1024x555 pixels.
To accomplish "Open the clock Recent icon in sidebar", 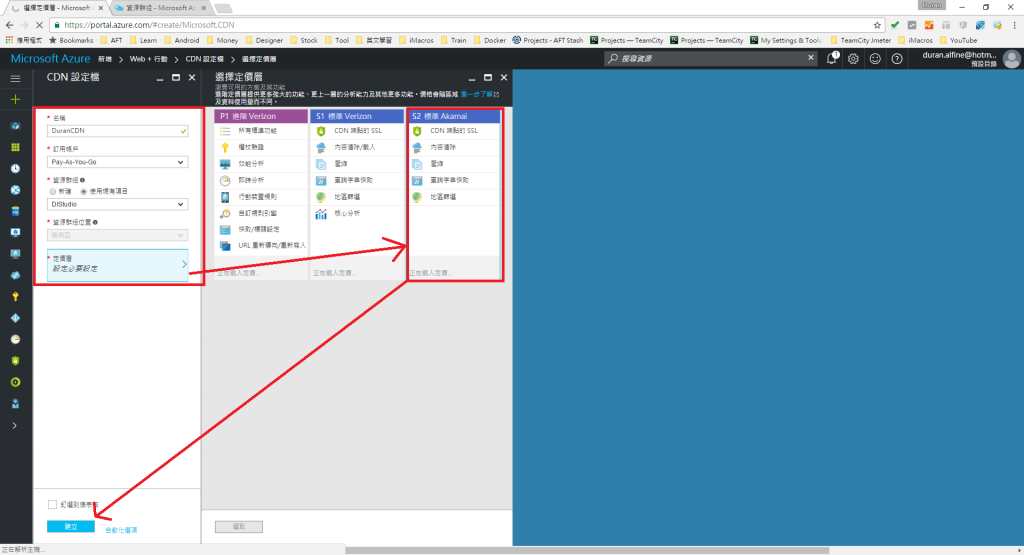I will (15, 168).
